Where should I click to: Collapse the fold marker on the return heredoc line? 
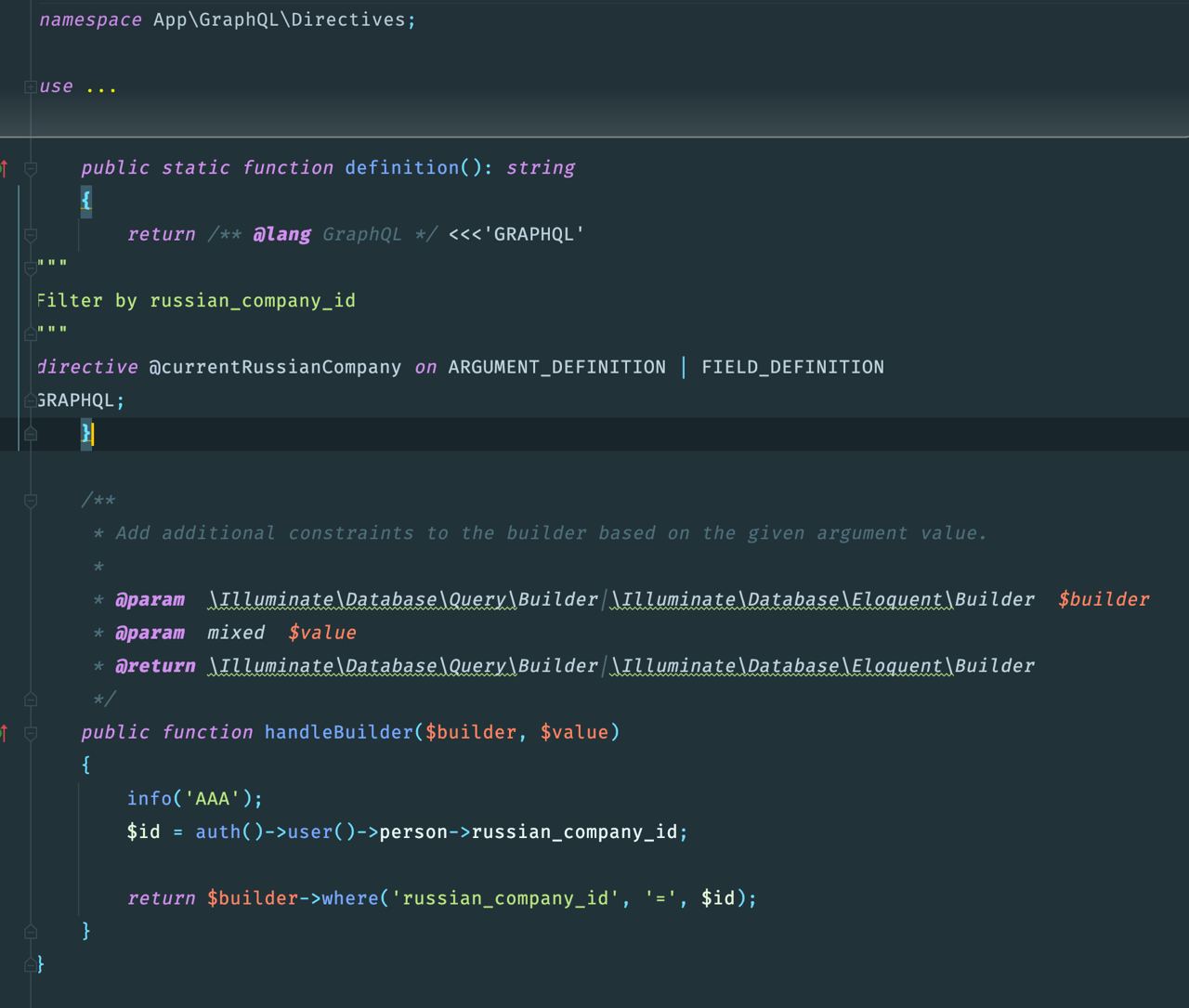click(x=31, y=235)
